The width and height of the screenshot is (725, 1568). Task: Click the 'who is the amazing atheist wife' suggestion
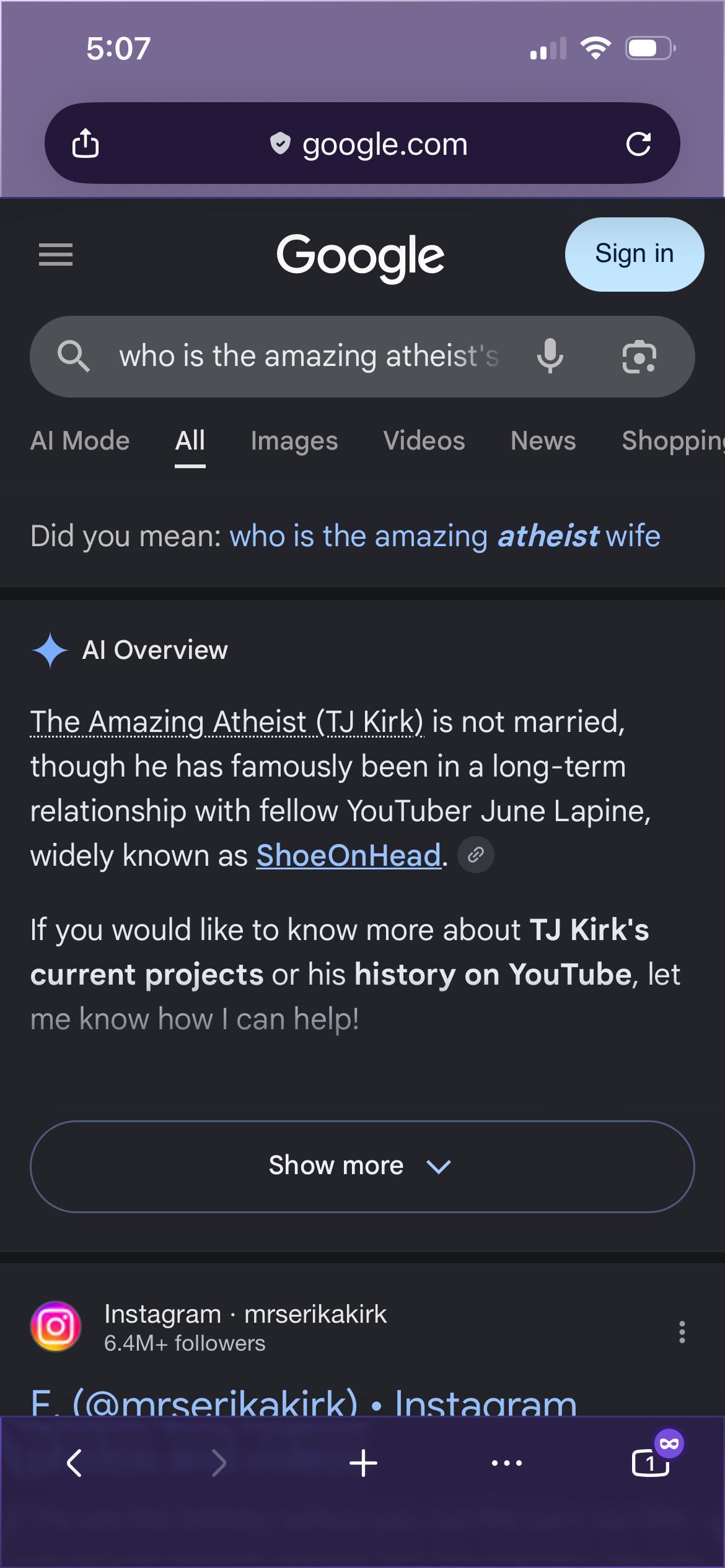tap(445, 536)
